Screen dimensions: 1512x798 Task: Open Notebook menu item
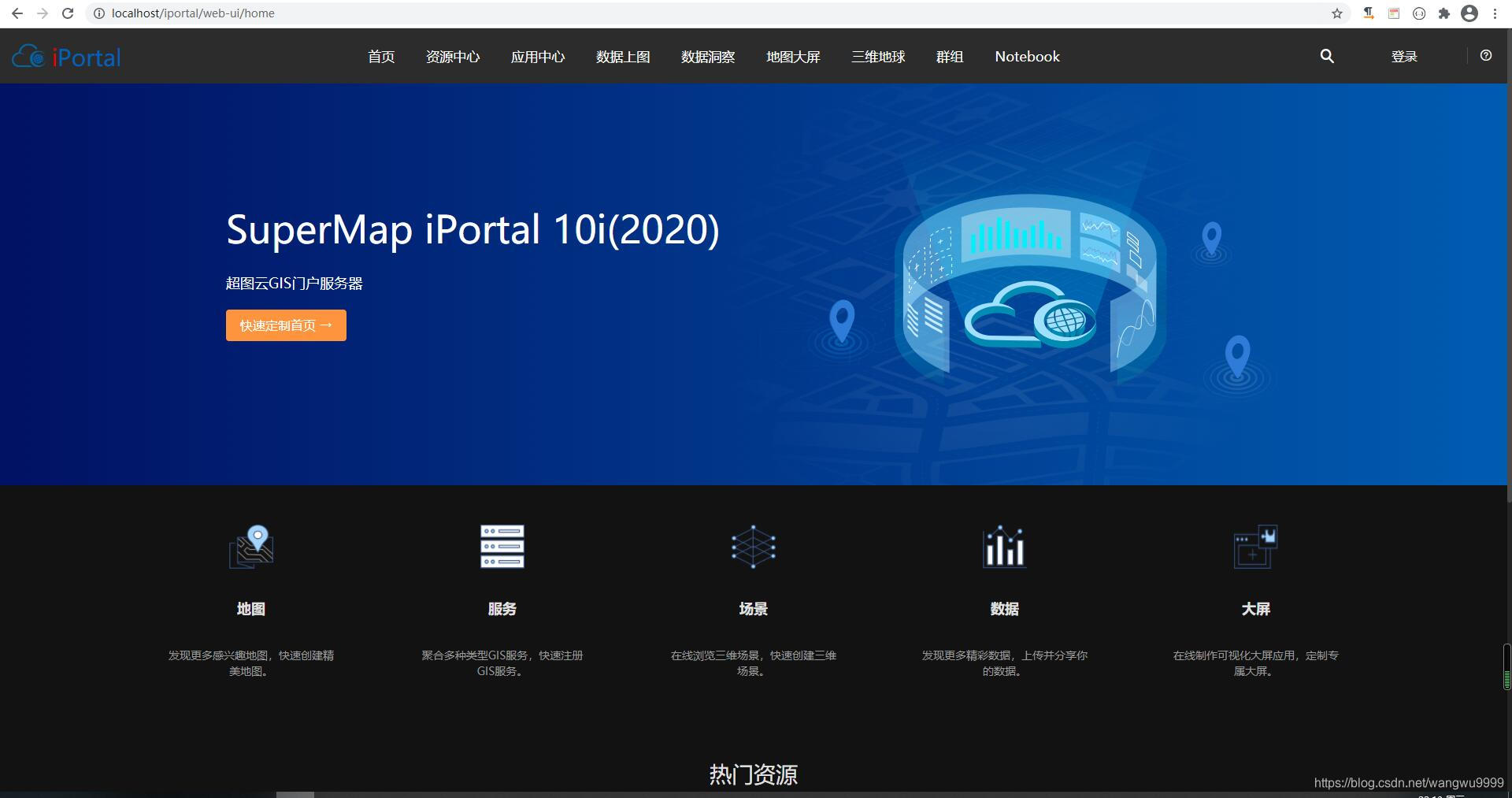(1027, 57)
